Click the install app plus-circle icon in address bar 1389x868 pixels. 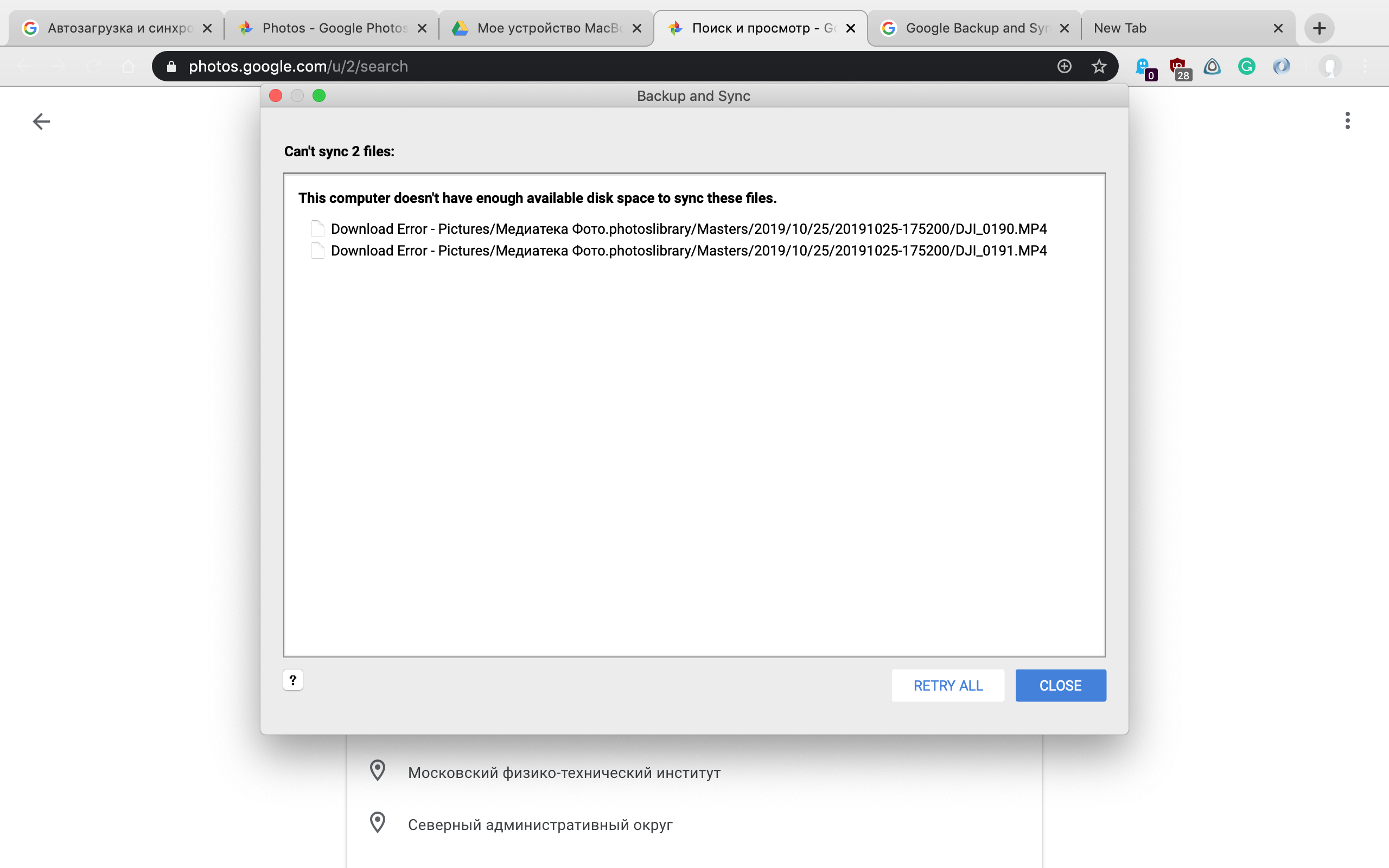pyautogui.click(x=1064, y=67)
